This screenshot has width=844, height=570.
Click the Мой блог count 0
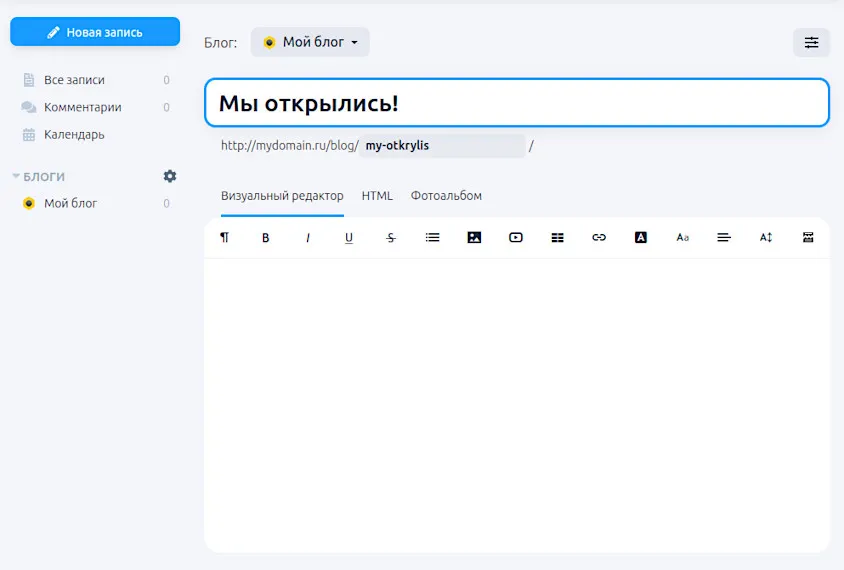pos(166,203)
